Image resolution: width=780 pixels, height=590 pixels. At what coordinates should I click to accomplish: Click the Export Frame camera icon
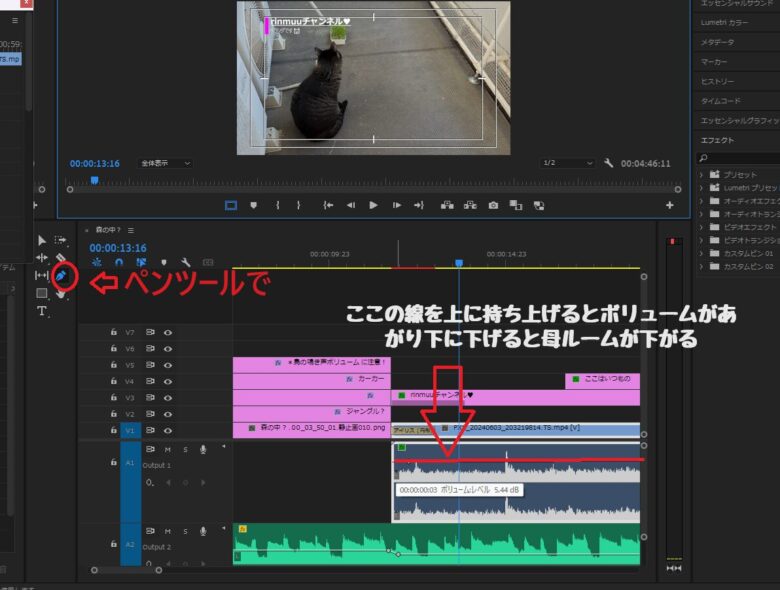493,205
